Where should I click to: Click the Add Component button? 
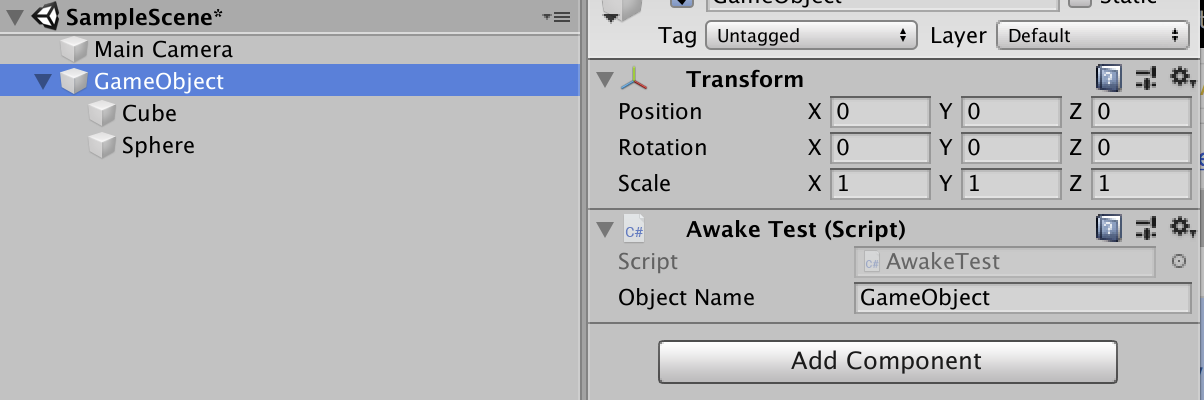(886, 360)
